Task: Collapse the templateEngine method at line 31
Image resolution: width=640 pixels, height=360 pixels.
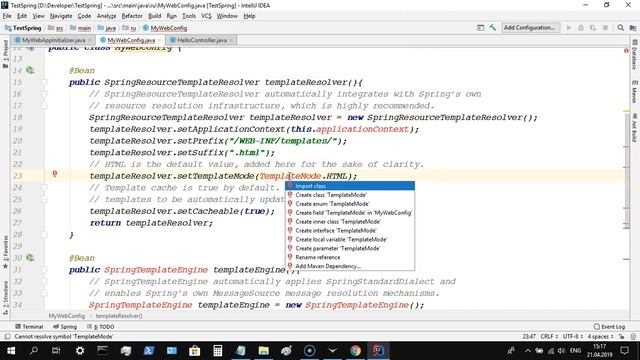Action: (44, 270)
